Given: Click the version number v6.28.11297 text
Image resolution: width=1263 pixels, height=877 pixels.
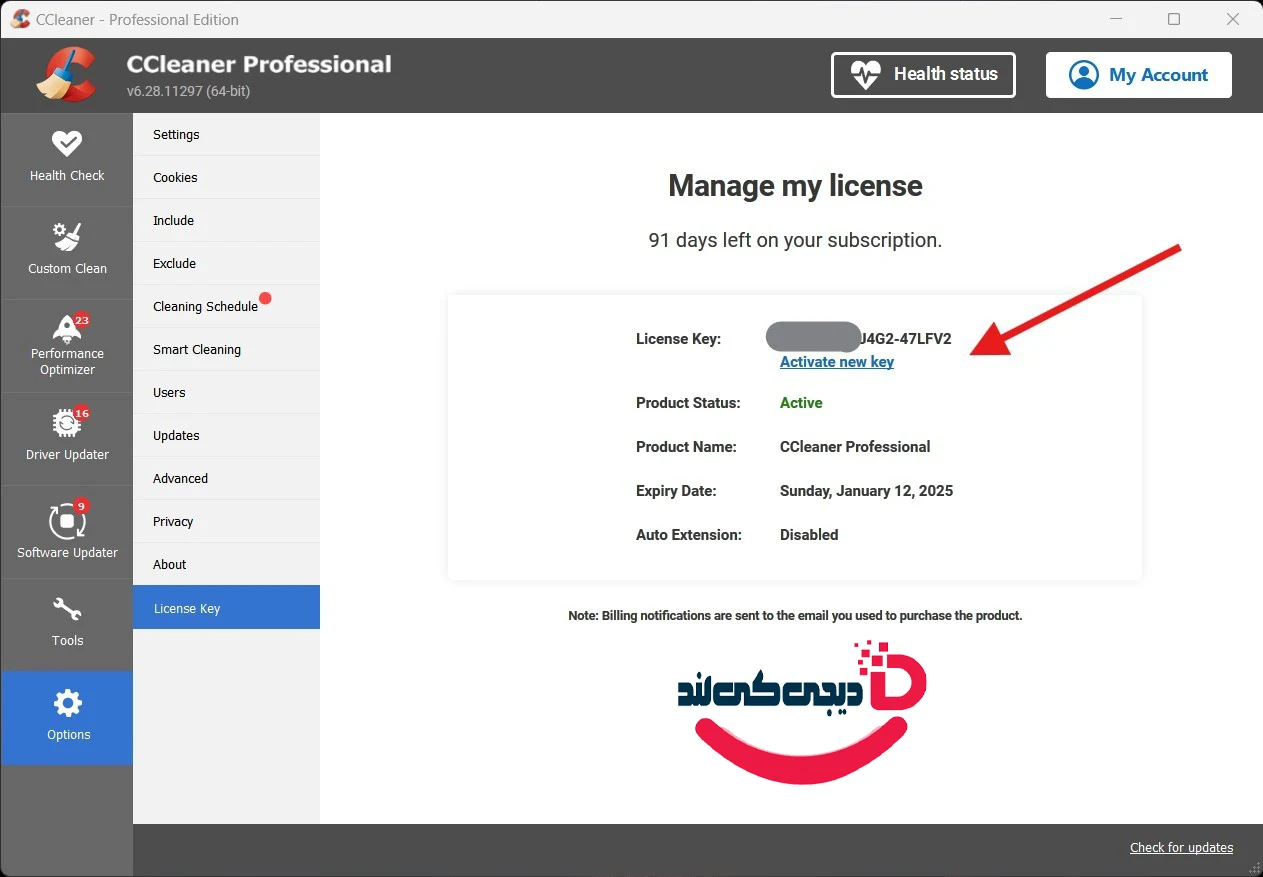Looking at the screenshot, I should 188,91.
